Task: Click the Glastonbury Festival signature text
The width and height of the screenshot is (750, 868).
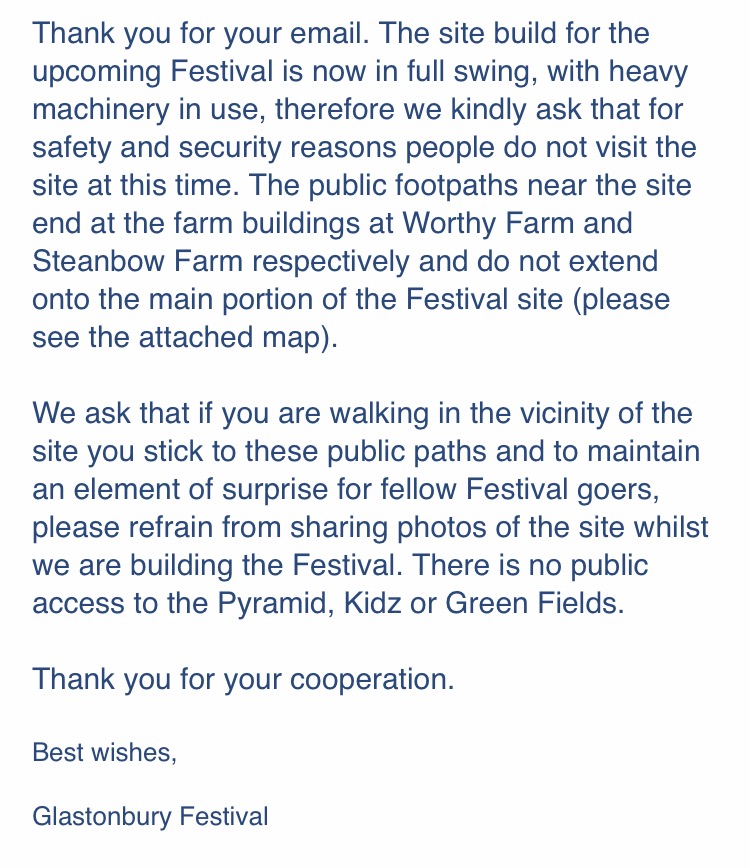Action: (150, 817)
